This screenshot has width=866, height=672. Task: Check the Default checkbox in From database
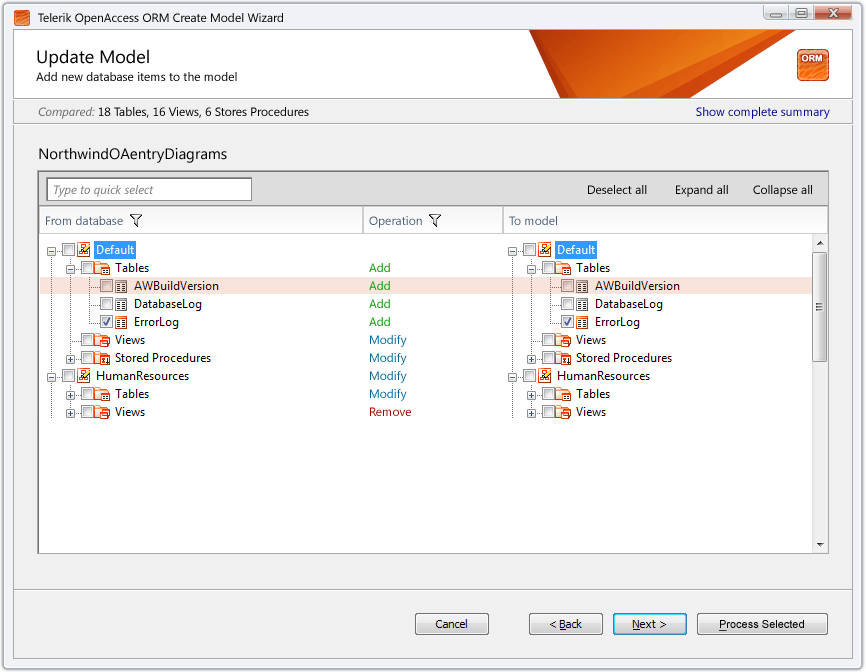point(68,250)
